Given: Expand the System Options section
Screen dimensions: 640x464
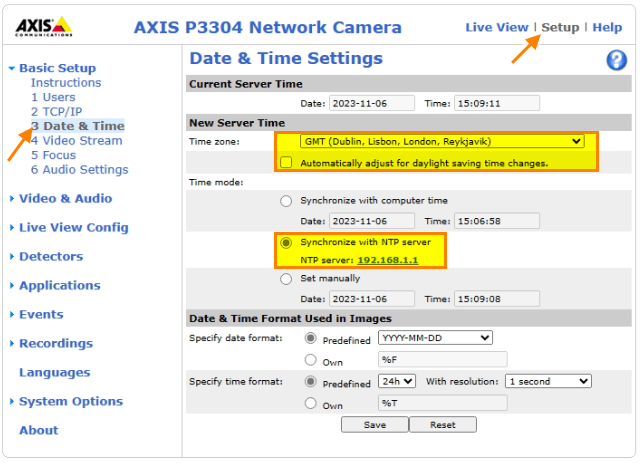Looking at the screenshot, I should coord(70,401).
